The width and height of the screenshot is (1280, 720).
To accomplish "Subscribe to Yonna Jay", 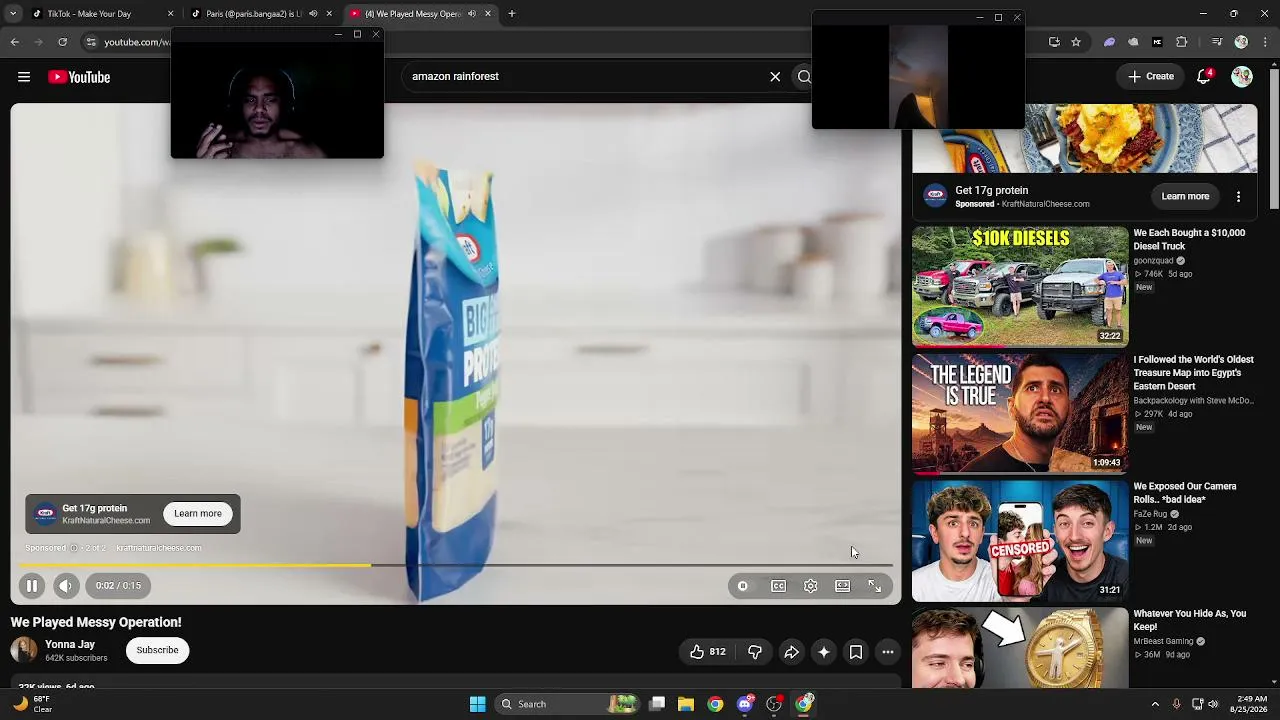I will 157,650.
